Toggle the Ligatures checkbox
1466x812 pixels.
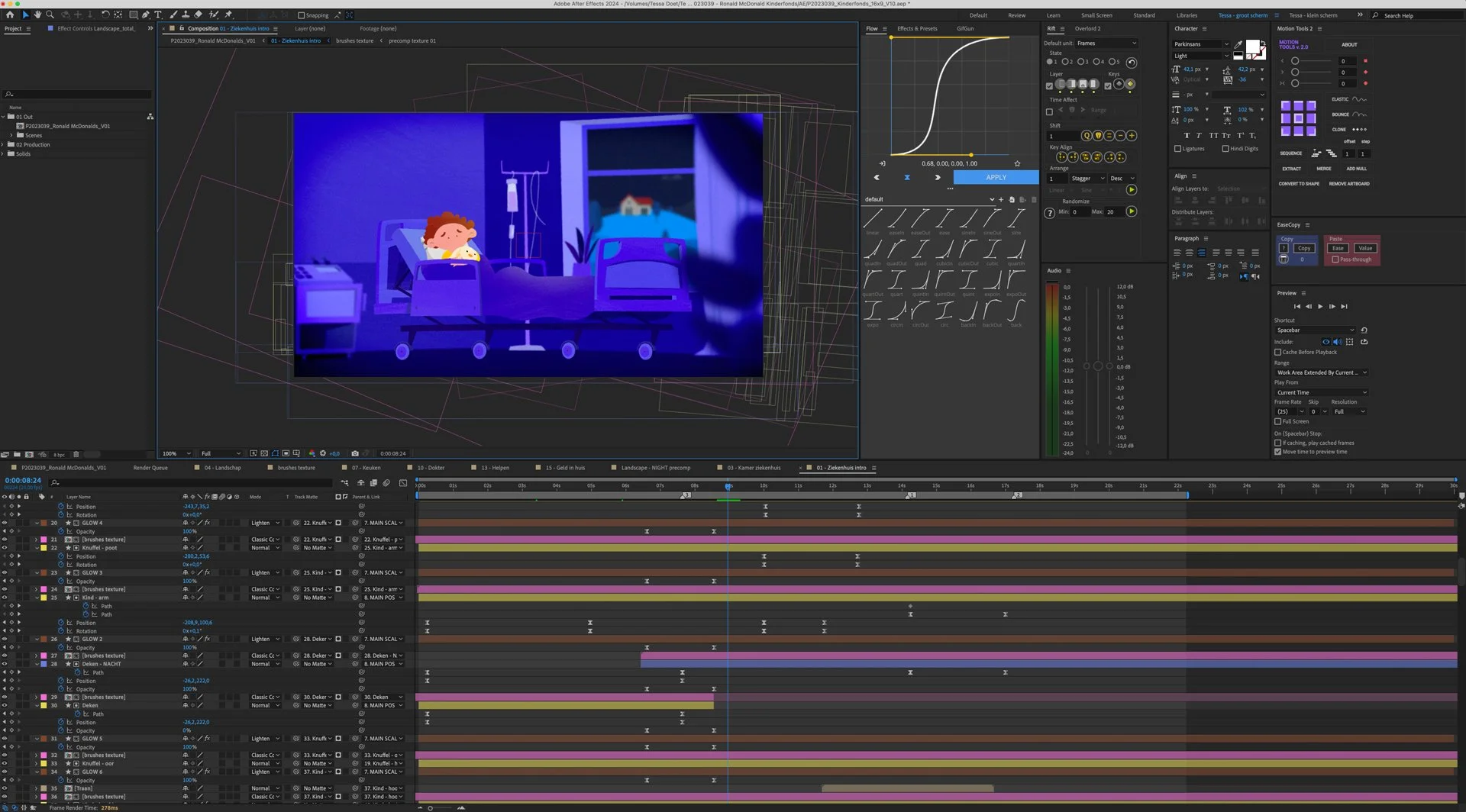click(x=1177, y=149)
